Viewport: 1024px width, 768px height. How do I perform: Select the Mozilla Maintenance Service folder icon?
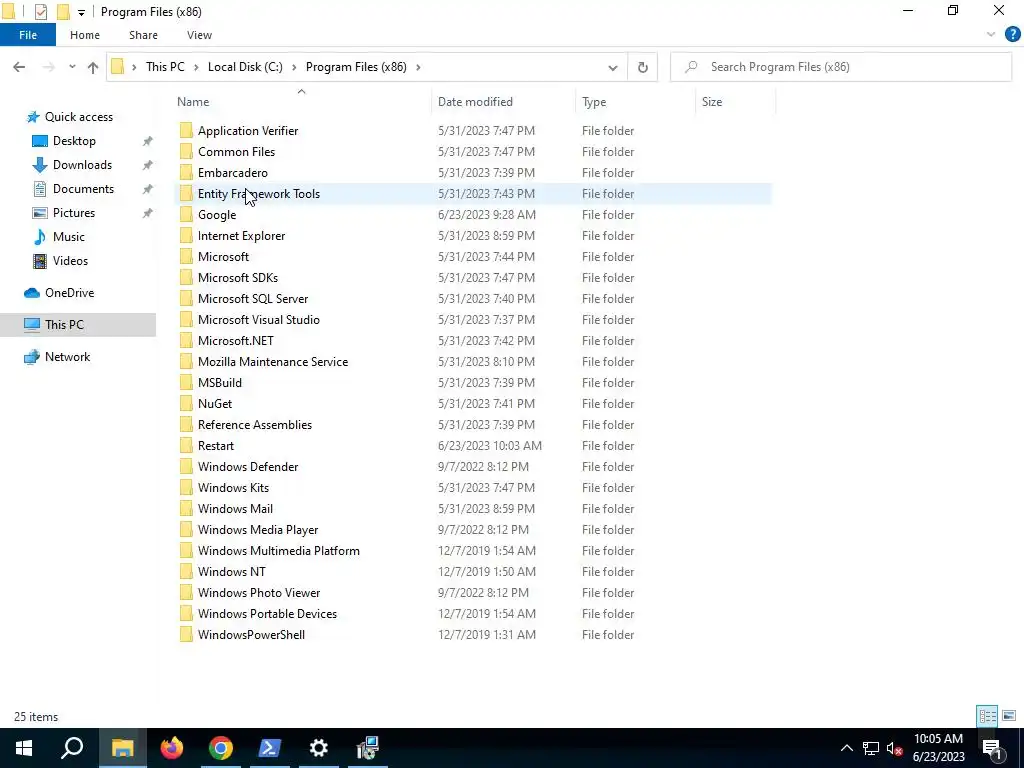tap(186, 362)
